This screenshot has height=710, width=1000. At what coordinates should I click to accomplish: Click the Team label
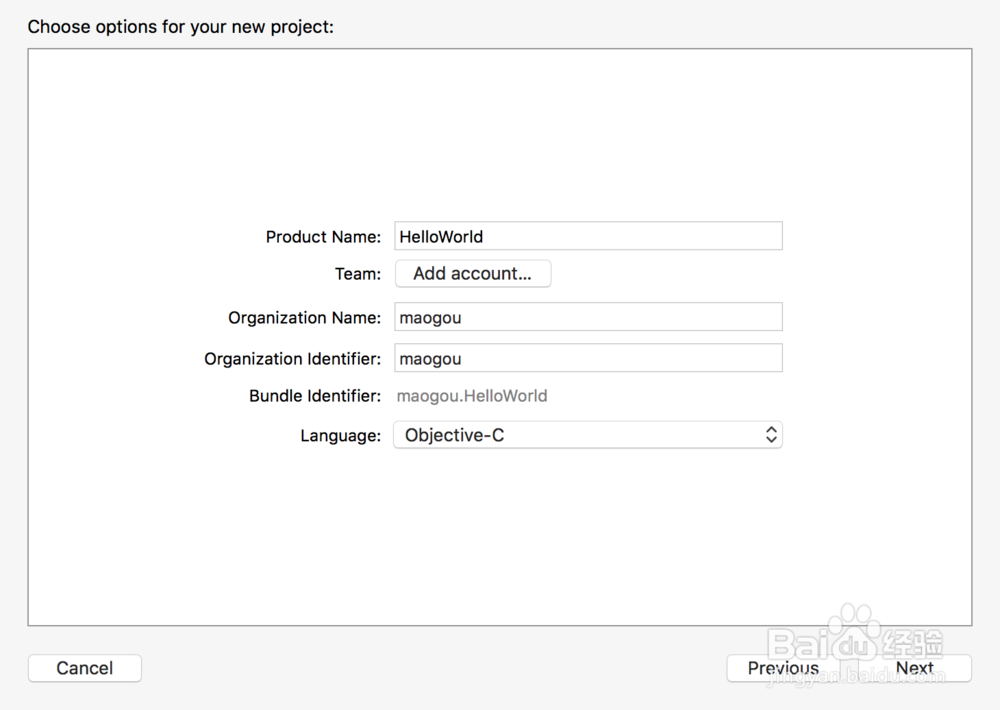358,274
